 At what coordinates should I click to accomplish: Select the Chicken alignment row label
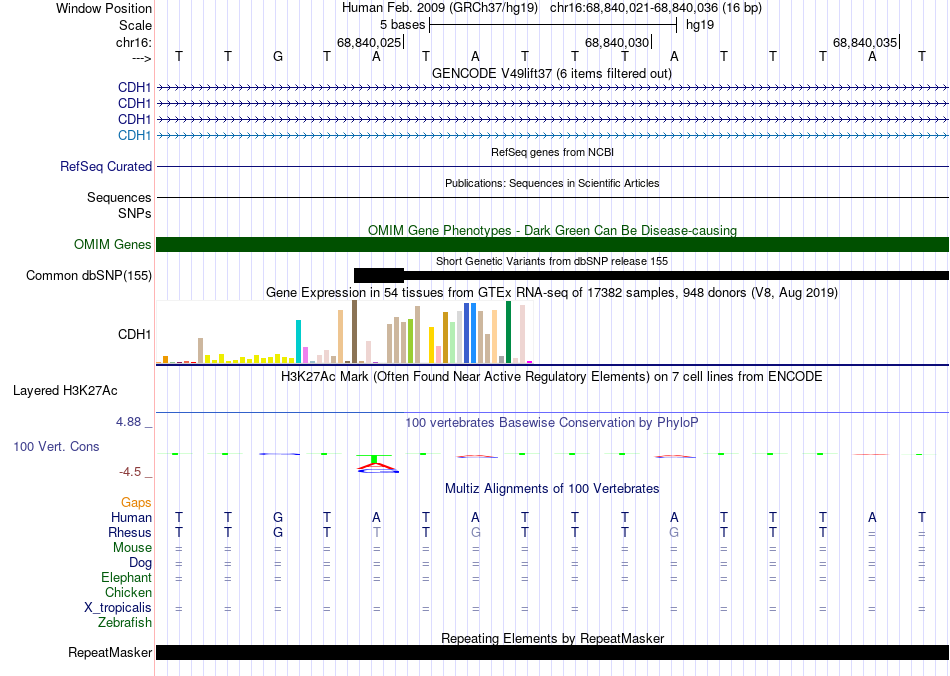point(128,592)
